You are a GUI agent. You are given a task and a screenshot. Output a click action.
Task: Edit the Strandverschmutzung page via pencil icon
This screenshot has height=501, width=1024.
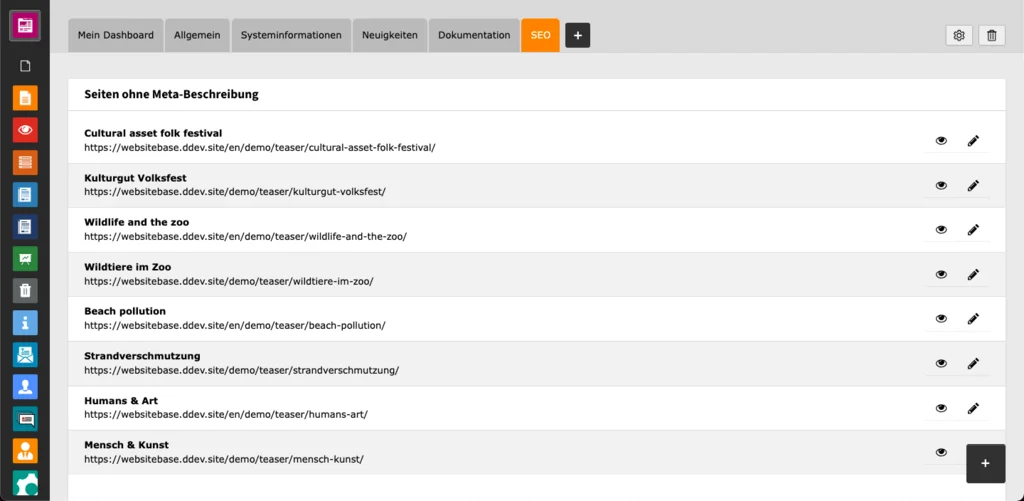[x=973, y=363]
